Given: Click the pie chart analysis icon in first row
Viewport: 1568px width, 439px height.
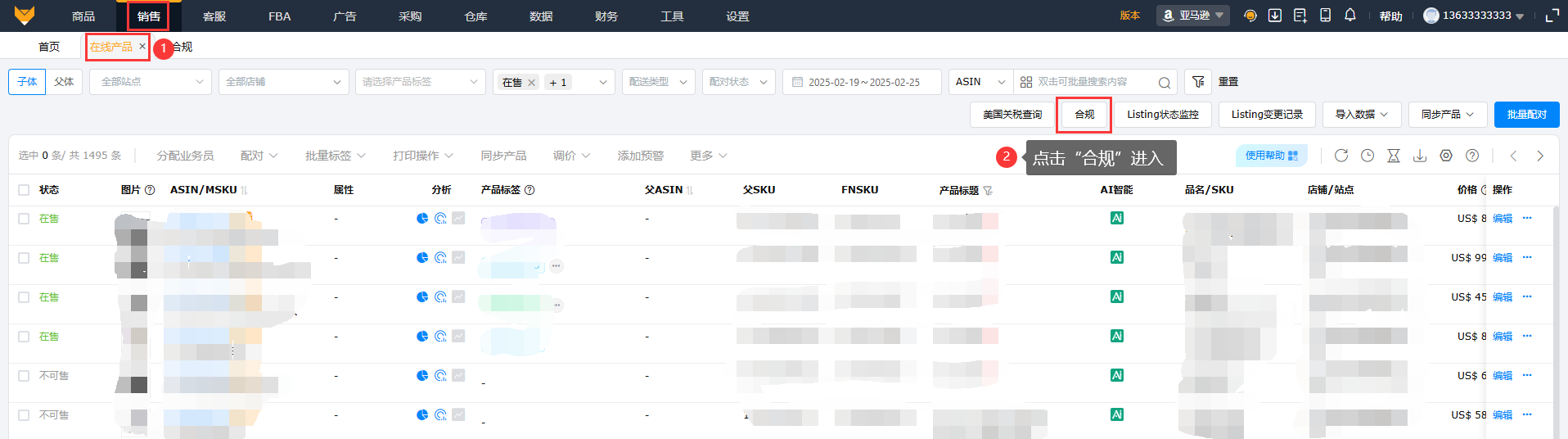Looking at the screenshot, I should [422, 218].
